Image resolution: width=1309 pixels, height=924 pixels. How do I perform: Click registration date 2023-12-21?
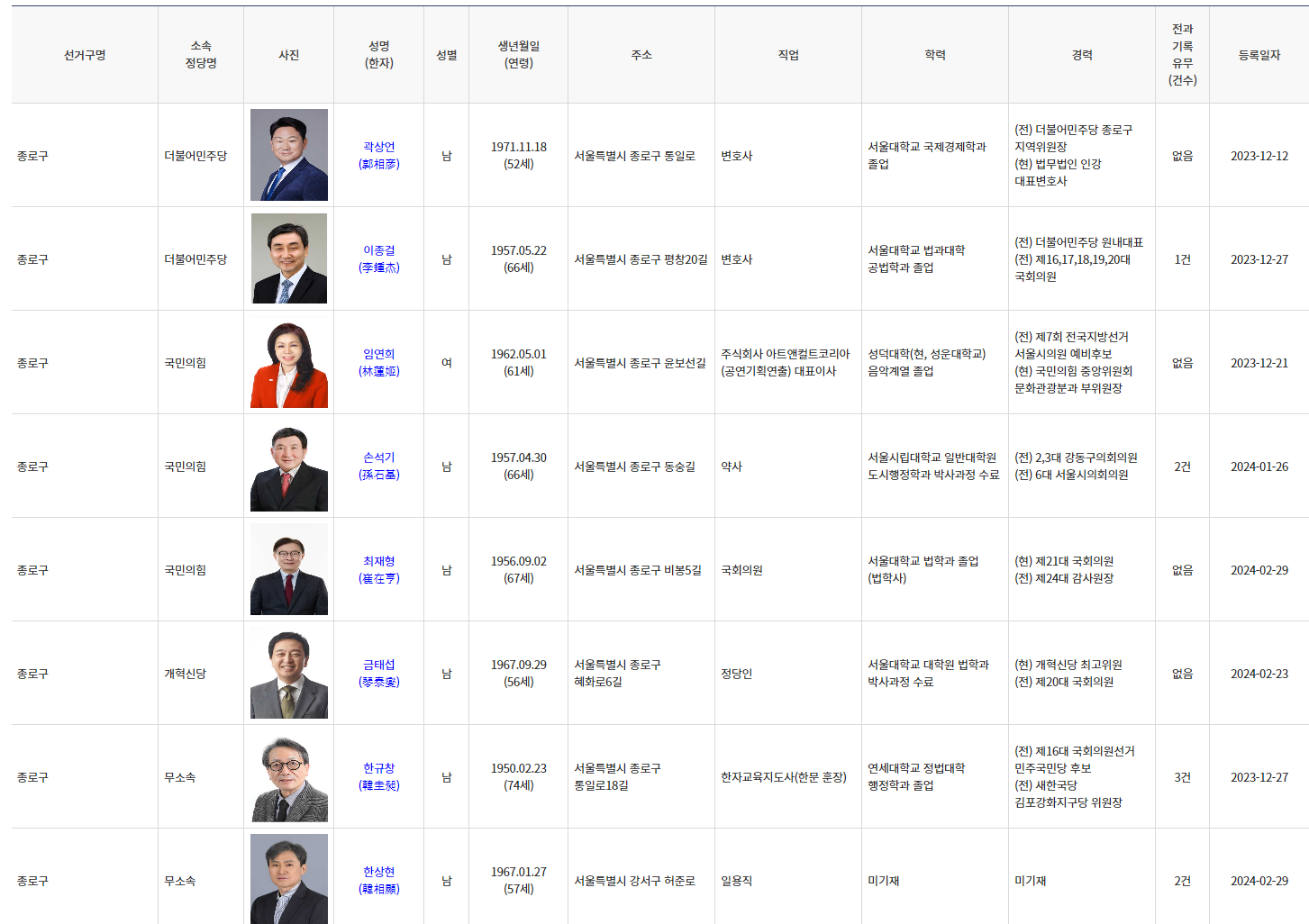click(x=1259, y=363)
